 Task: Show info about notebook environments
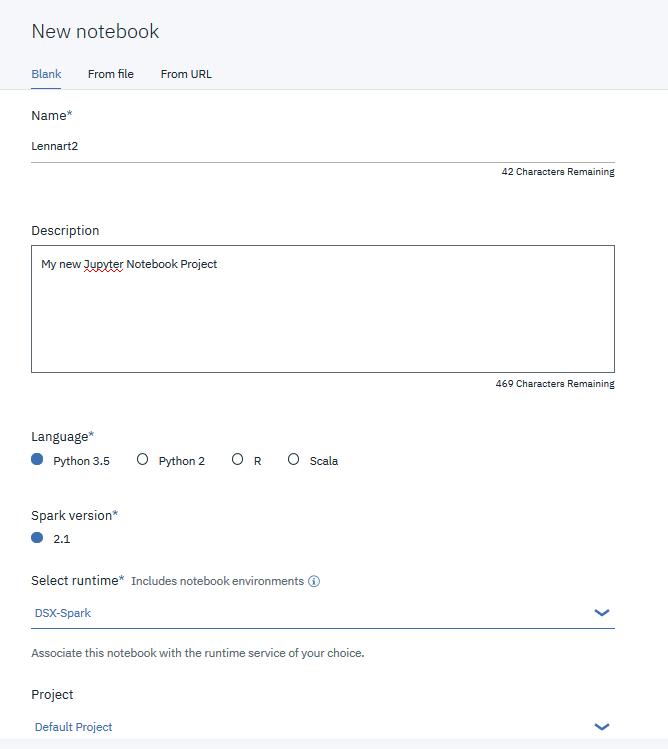(314, 581)
